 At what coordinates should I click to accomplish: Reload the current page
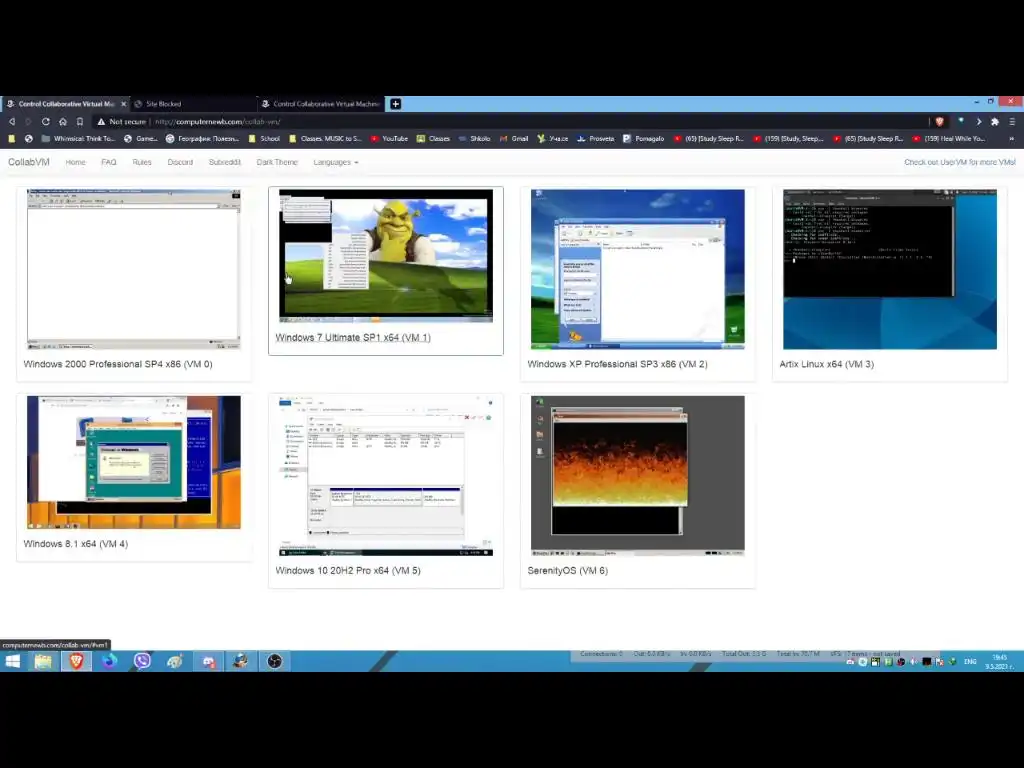point(46,121)
